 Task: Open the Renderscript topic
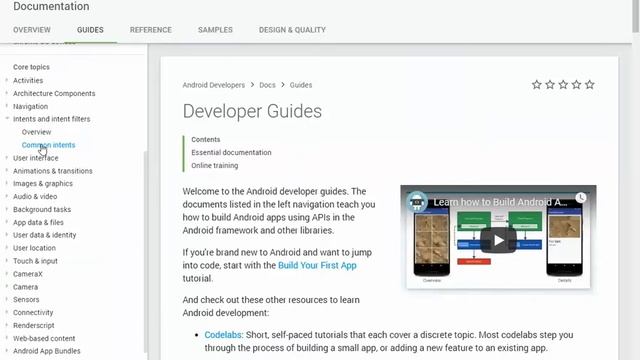point(33,325)
